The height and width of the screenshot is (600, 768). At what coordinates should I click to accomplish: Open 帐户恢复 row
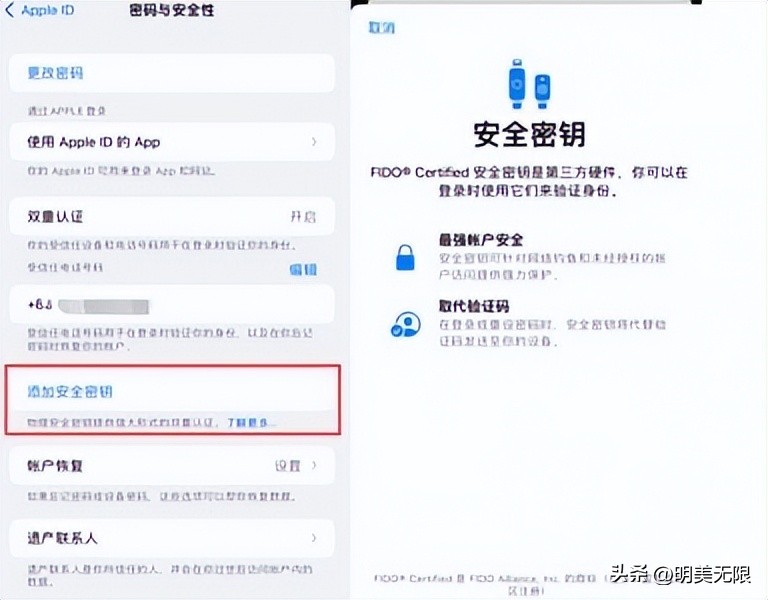pyautogui.click(x=172, y=465)
